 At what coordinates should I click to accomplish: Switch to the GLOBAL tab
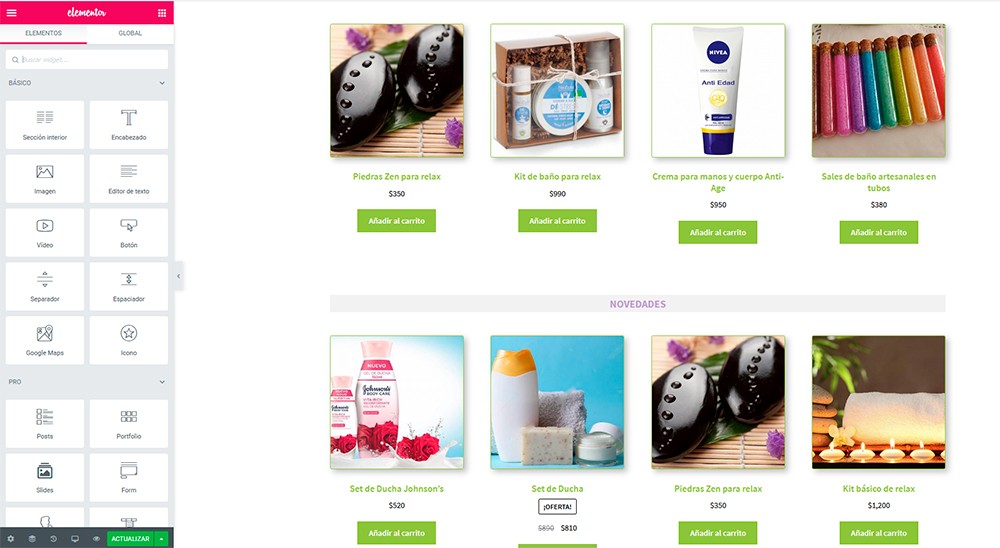(130, 33)
